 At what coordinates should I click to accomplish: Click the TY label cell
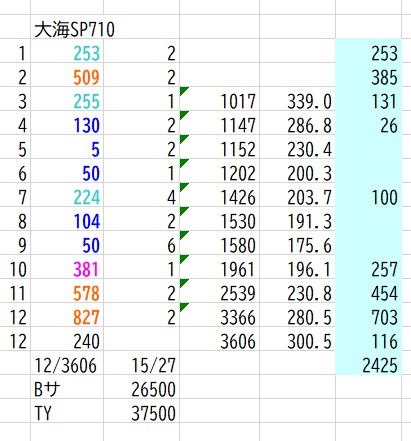[x=67, y=411]
